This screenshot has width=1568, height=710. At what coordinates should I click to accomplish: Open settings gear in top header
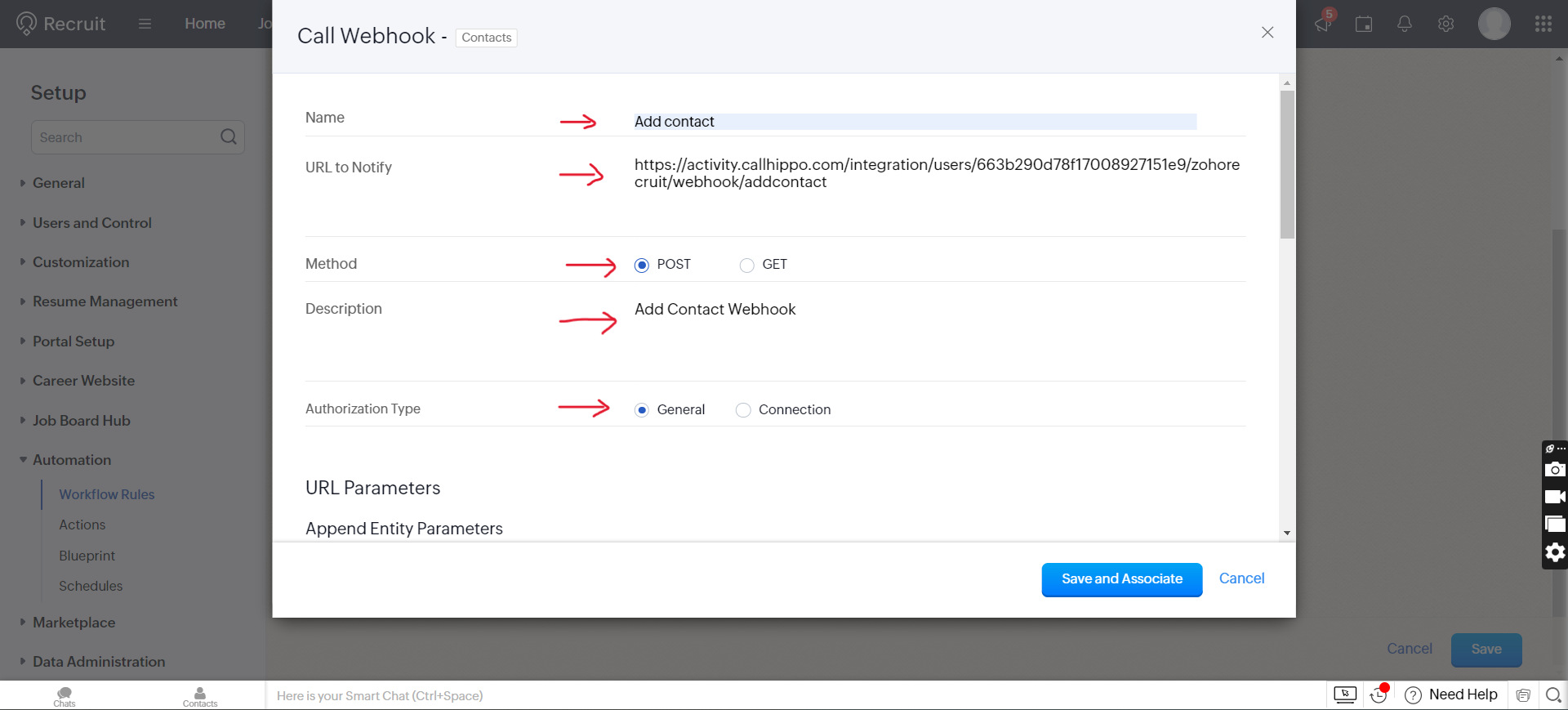[x=1446, y=24]
